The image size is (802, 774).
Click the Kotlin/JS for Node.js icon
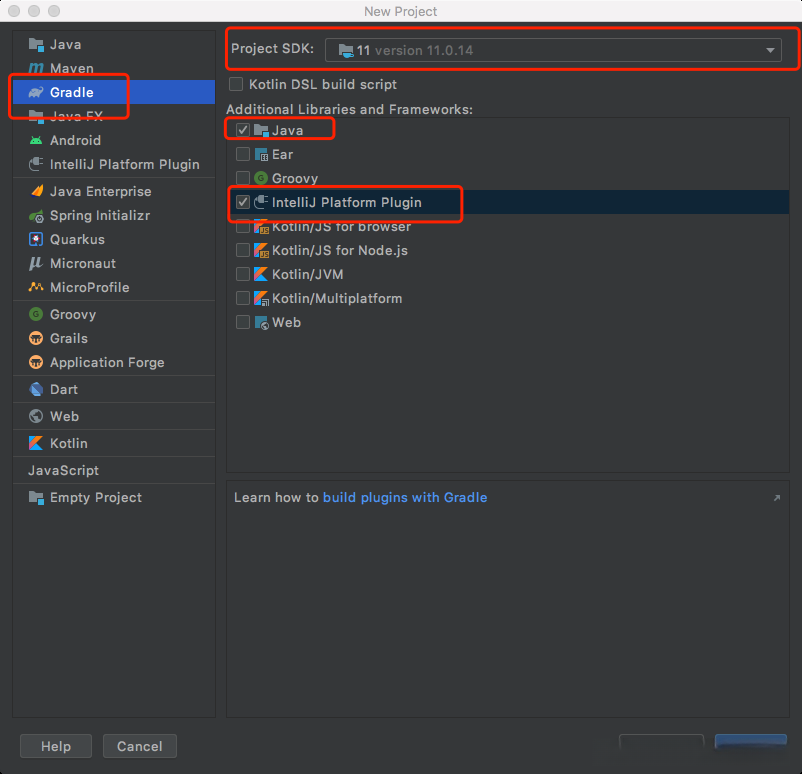[x=261, y=250]
